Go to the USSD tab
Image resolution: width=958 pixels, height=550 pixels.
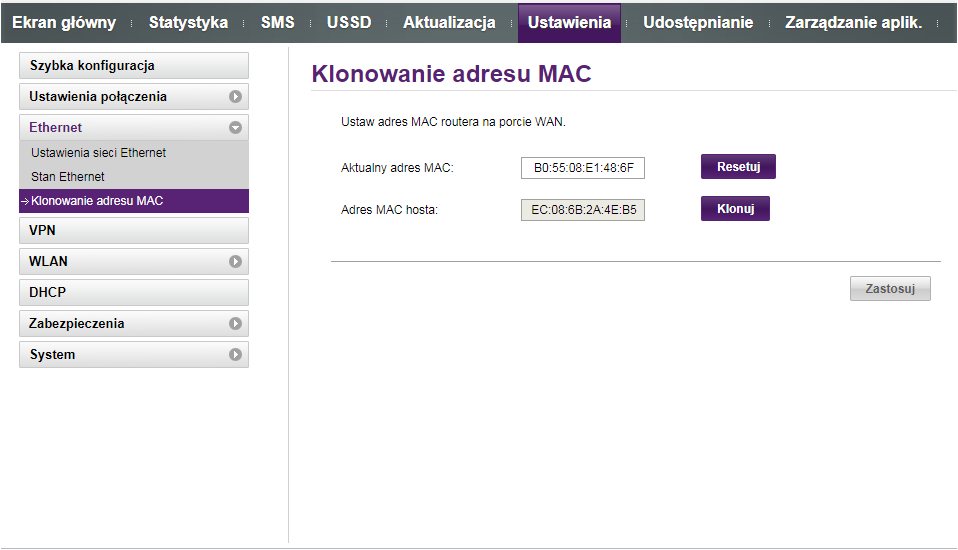click(x=349, y=23)
